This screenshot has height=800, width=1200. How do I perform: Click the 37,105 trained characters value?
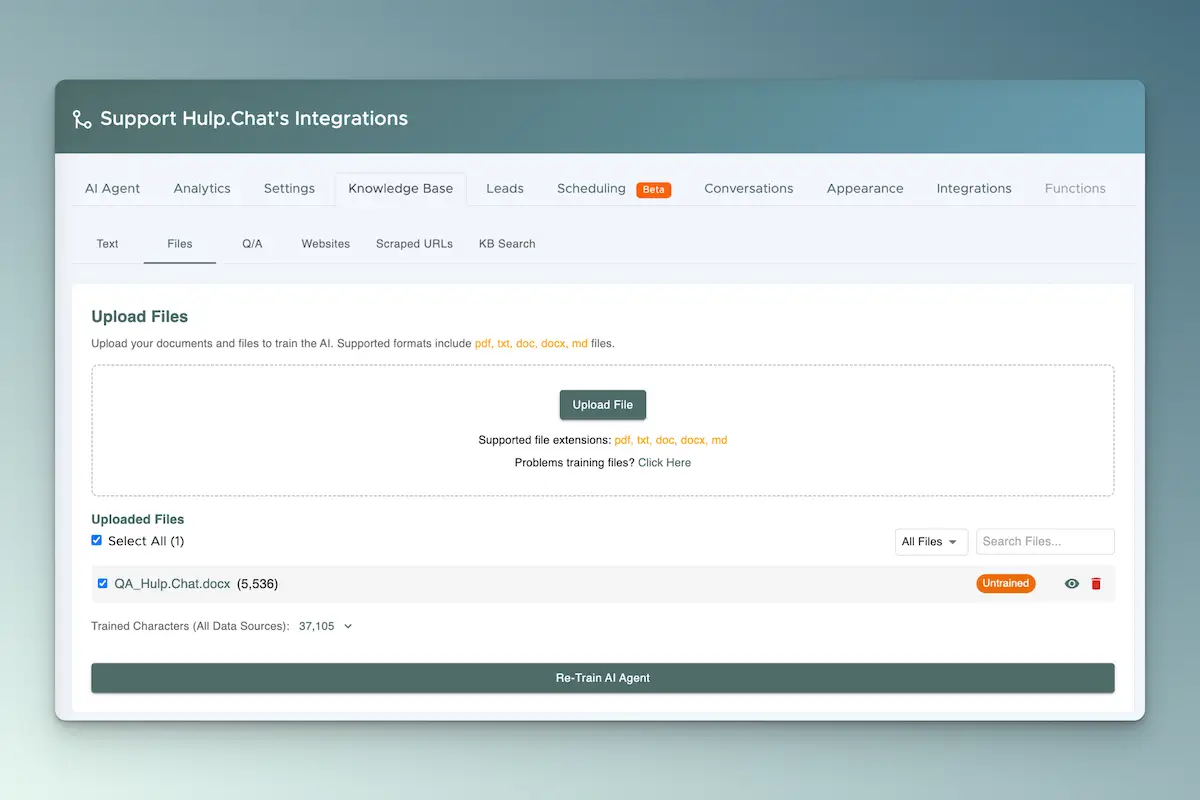click(x=317, y=626)
